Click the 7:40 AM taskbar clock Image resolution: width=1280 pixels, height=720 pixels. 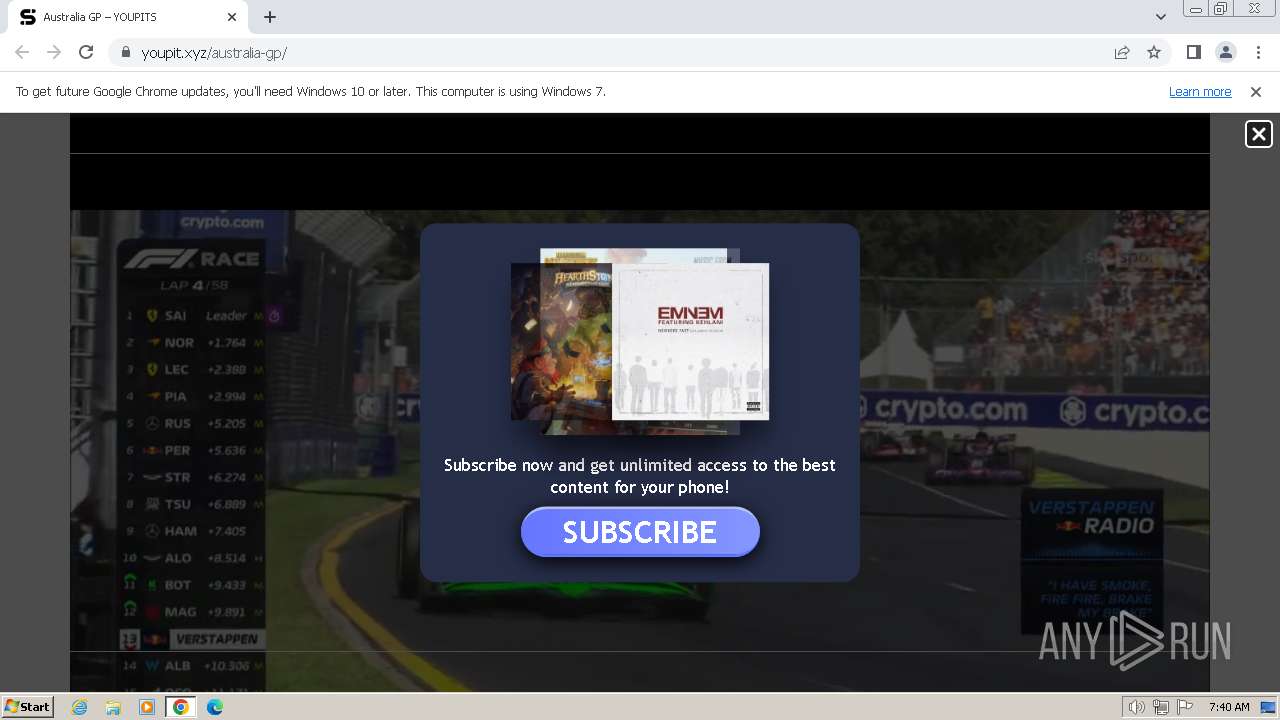(1229, 707)
